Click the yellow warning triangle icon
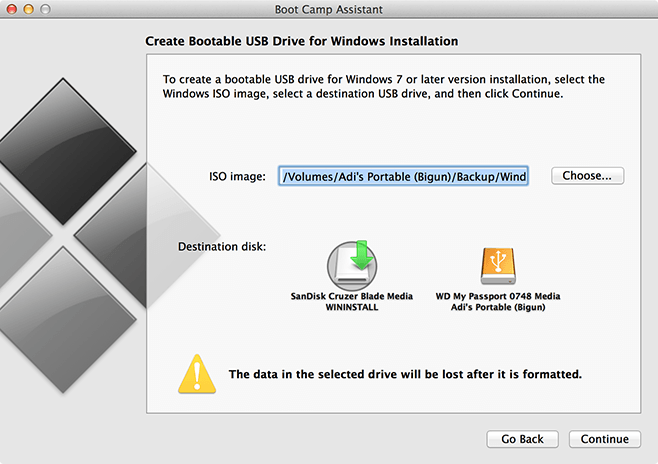Screen dimensions: 658x464 [x=197, y=374]
